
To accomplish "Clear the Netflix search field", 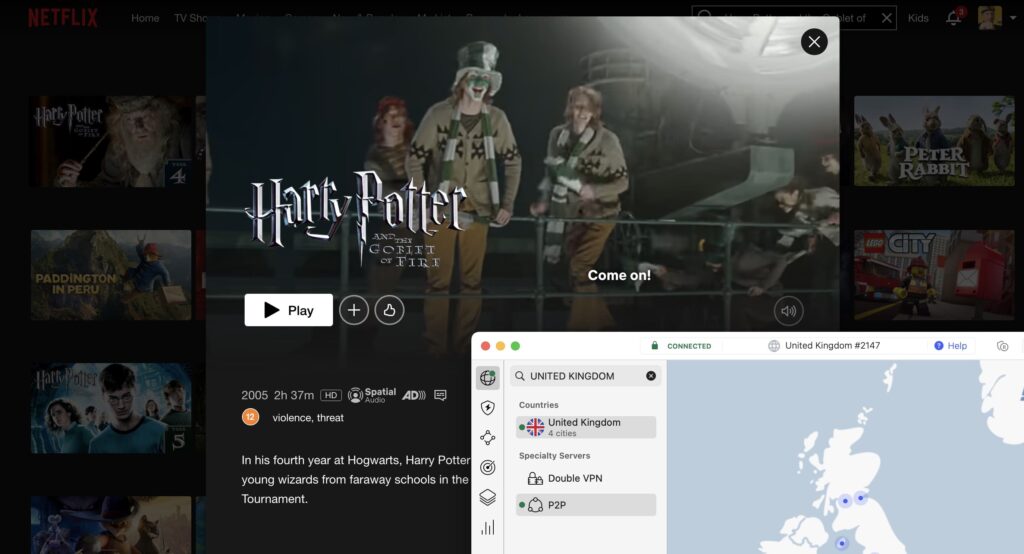I will (x=886, y=18).
